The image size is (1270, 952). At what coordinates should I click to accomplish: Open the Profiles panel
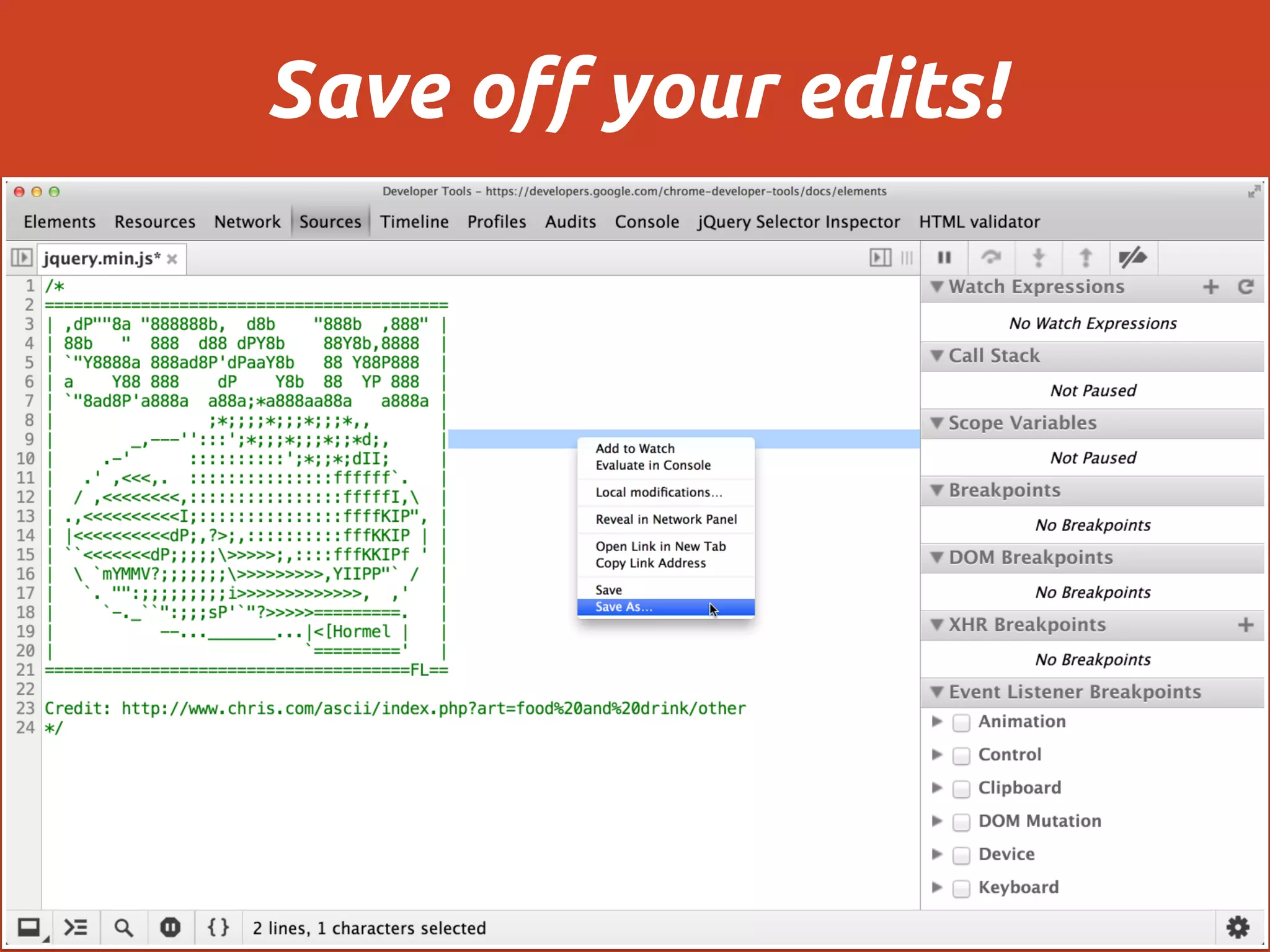tap(497, 222)
